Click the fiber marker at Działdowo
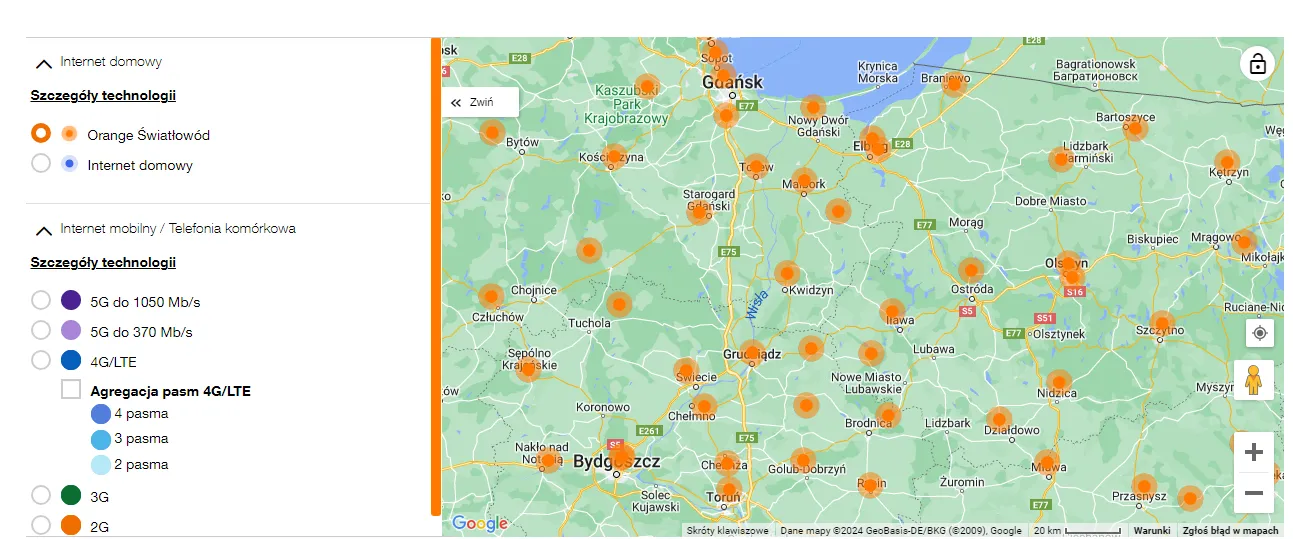This screenshot has height=539, width=1293. tap(998, 420)
